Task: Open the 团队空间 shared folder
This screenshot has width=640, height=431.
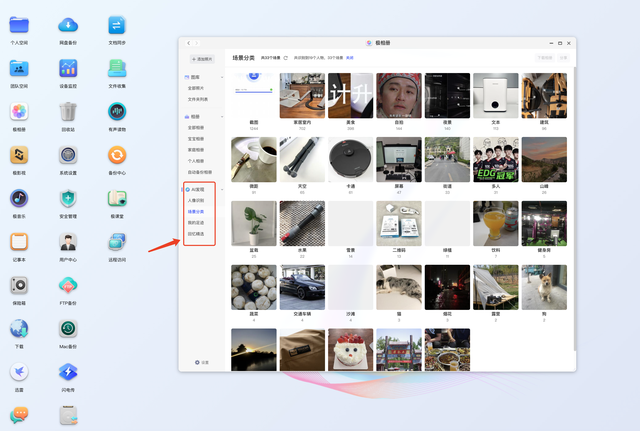Action: click(x=19, y=69)
